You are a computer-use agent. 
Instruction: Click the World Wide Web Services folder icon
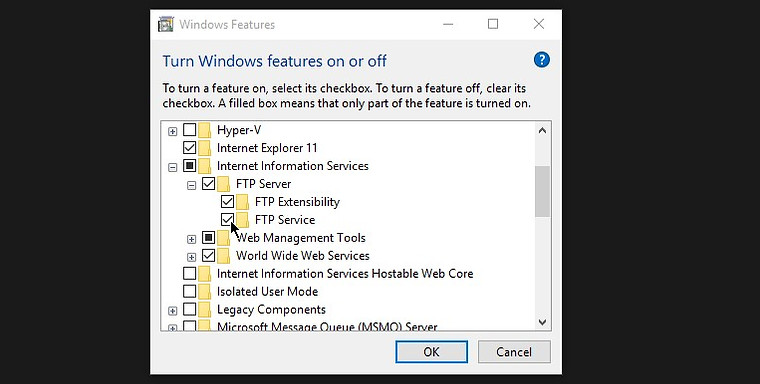point(223,256)
